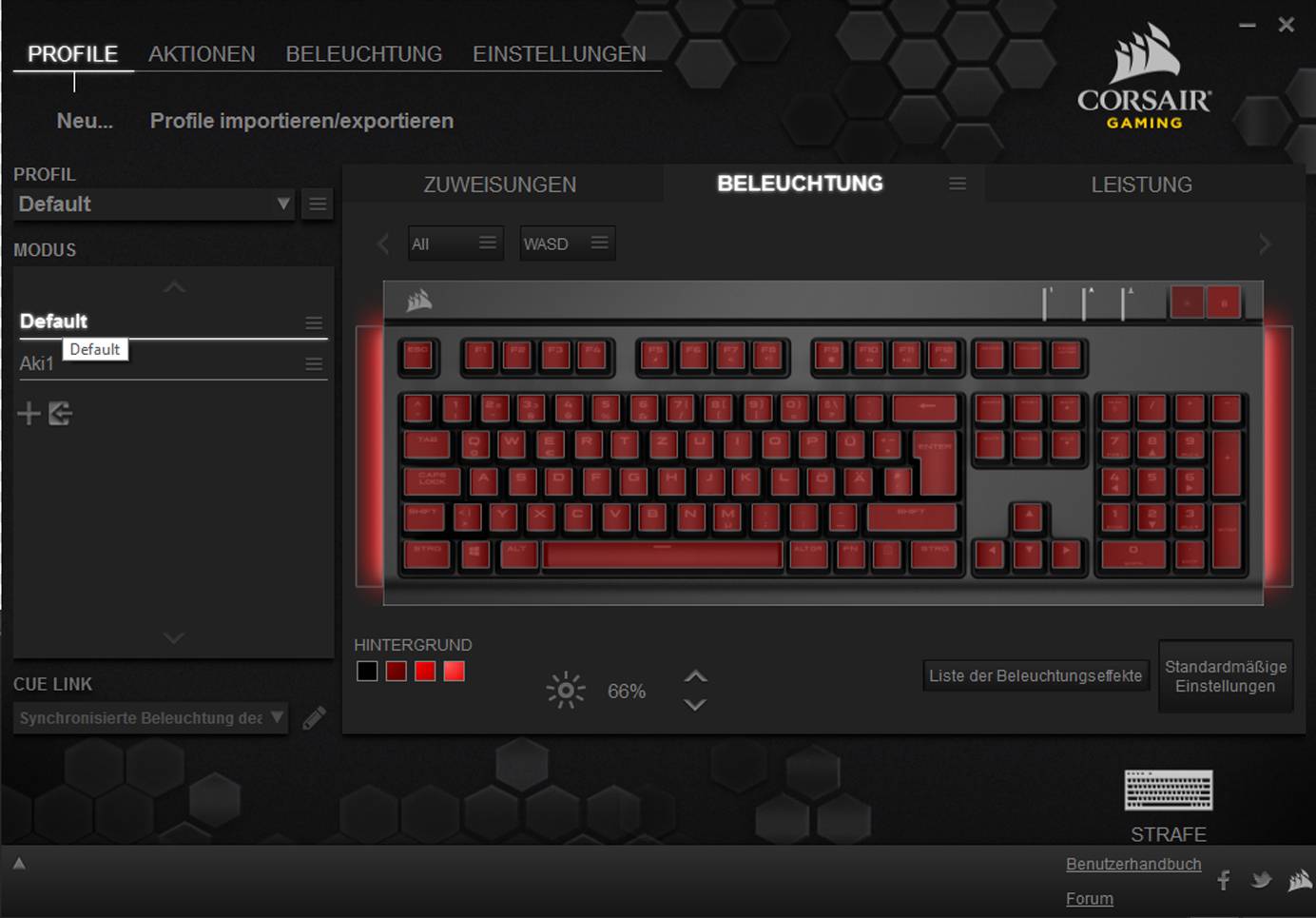Image resolution: width=1316 pixels, height=918 pixels.
Task: Select the STRAFE keyboard device icon
Action: click(x=1169, y=790)
